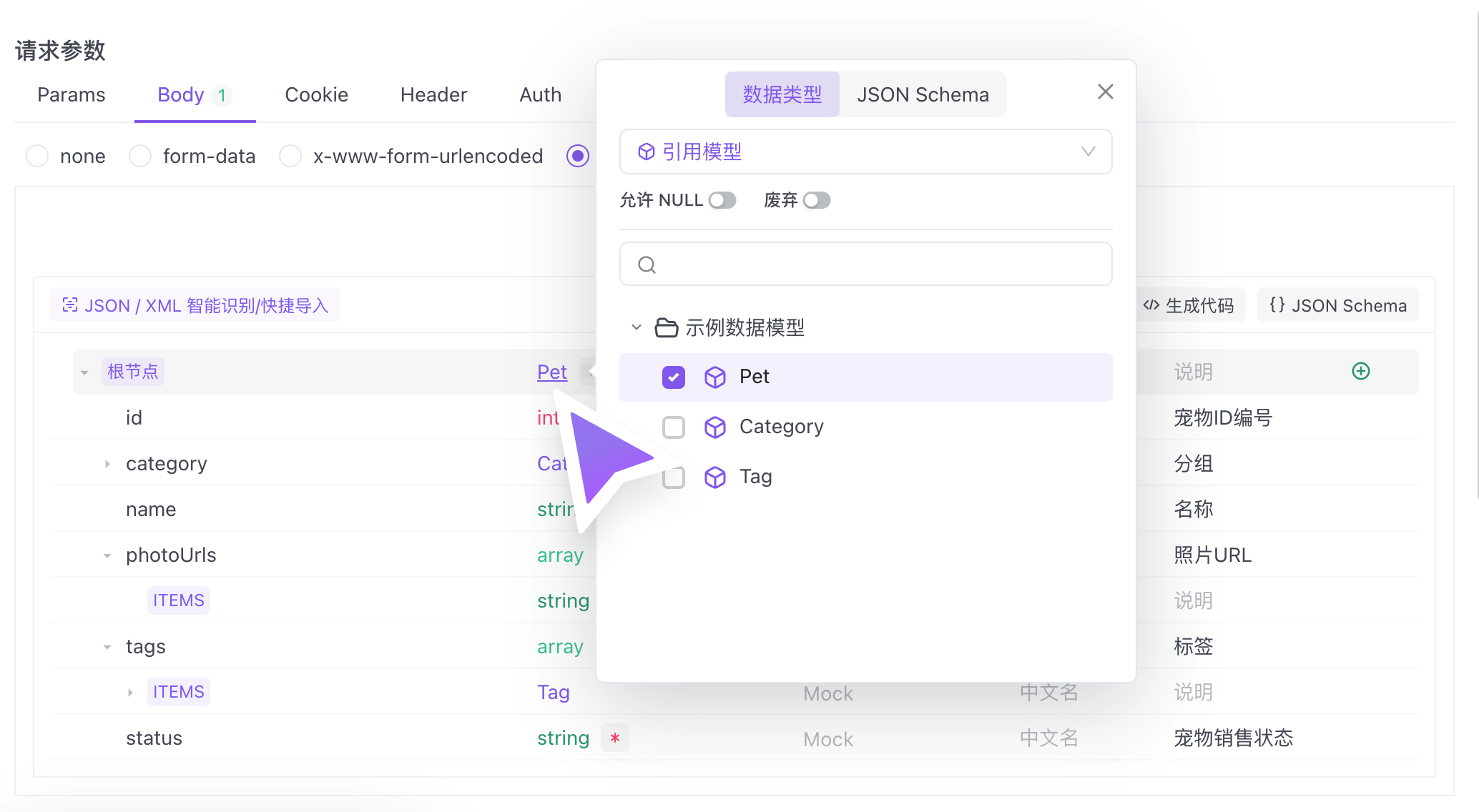This screenshot has width=1479, height=812.
Task: Open the reference model dropdown
Action: point(865,152)
